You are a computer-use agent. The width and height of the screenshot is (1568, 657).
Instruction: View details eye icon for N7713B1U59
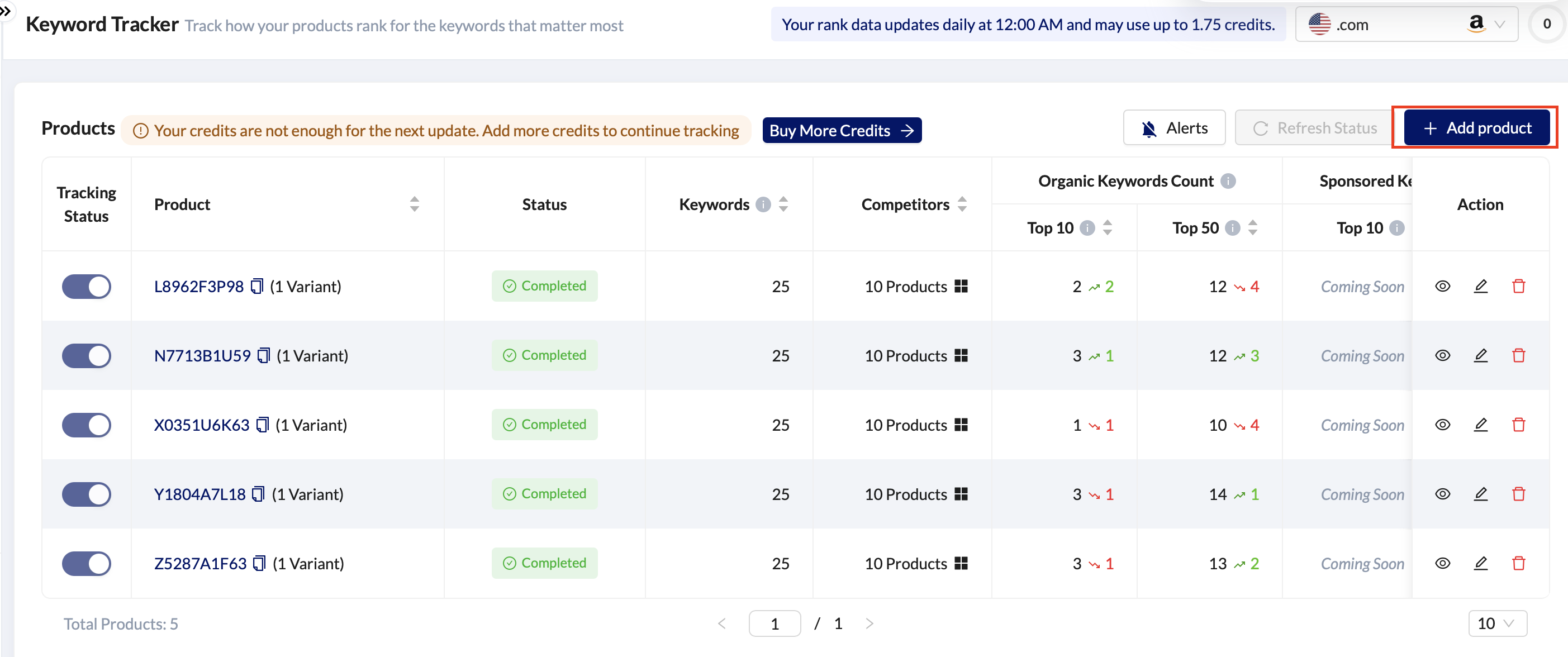pos(1442,355)
